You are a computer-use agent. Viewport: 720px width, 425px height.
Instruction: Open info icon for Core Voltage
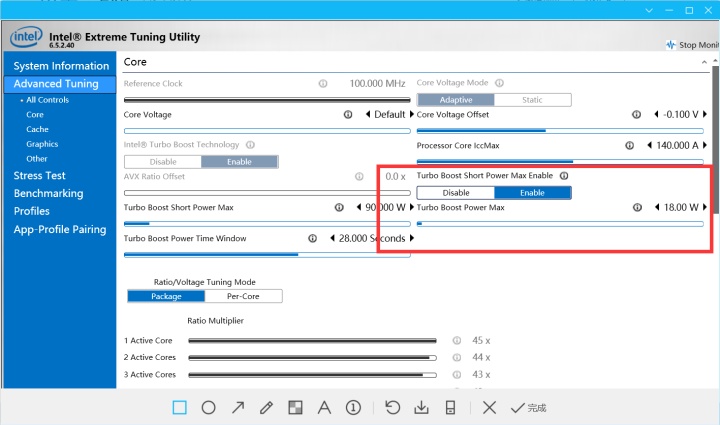(348, 114)
